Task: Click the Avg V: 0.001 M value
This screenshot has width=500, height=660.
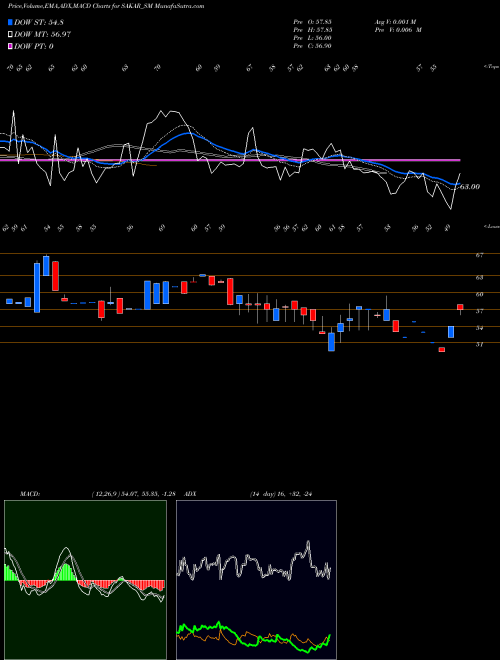Action: click(395, 21)
